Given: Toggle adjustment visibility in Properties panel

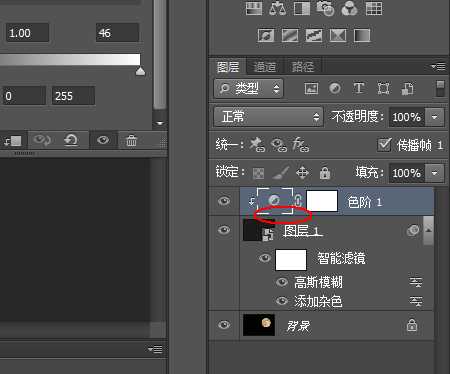Looking at the screenshot, I should pos(103,140).
